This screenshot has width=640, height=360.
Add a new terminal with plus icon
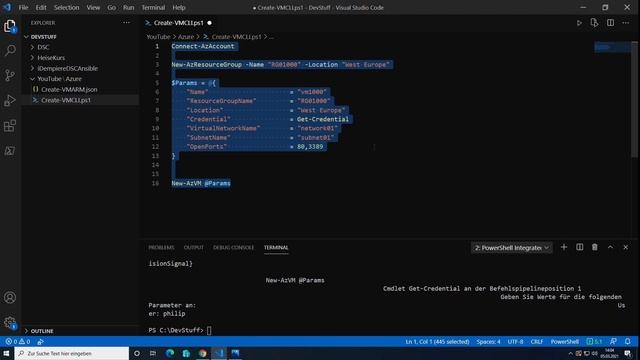click(564, 247)
